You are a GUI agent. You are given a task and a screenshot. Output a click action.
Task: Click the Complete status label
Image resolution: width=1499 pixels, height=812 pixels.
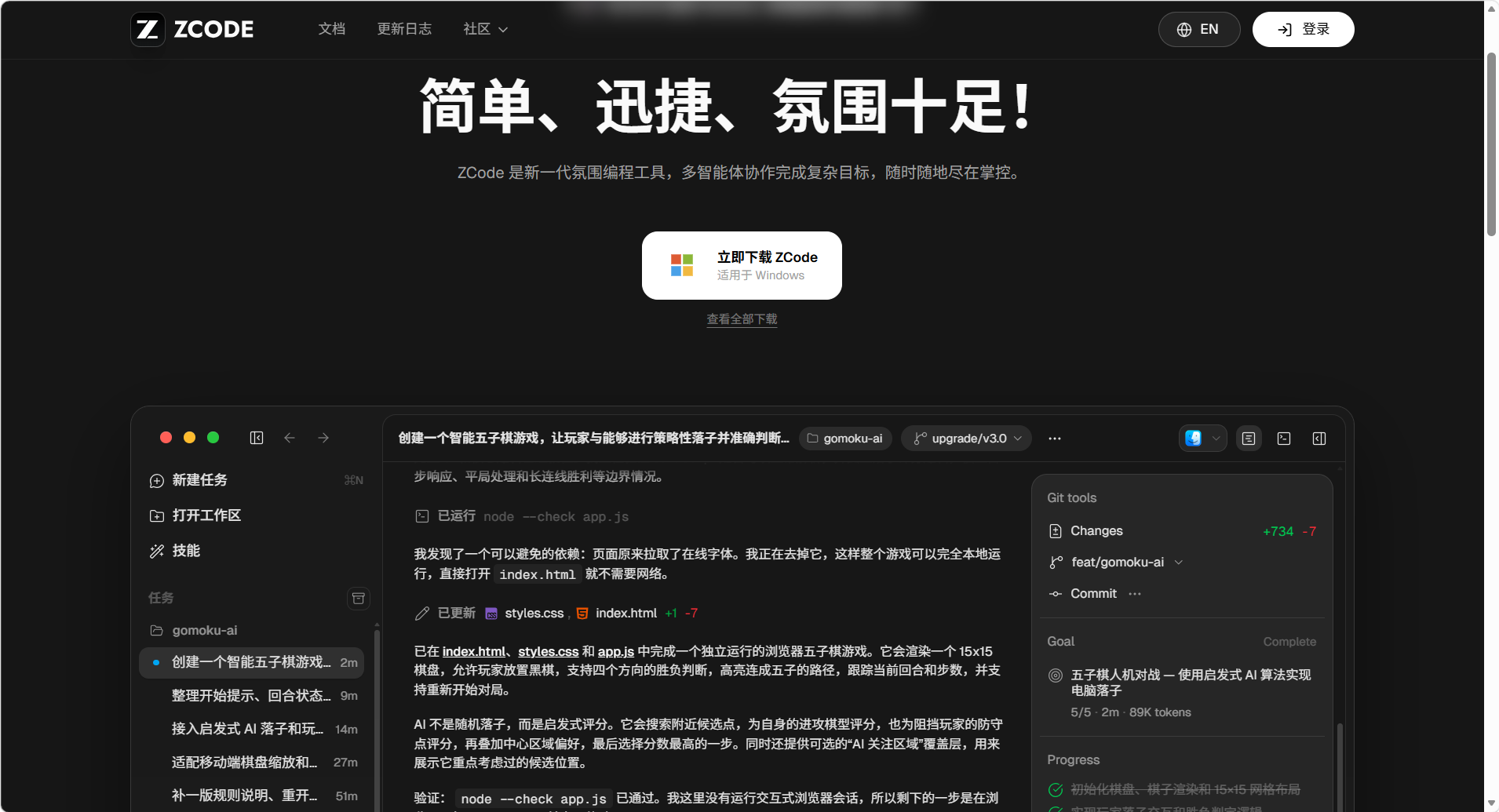tap(1289, 642)
